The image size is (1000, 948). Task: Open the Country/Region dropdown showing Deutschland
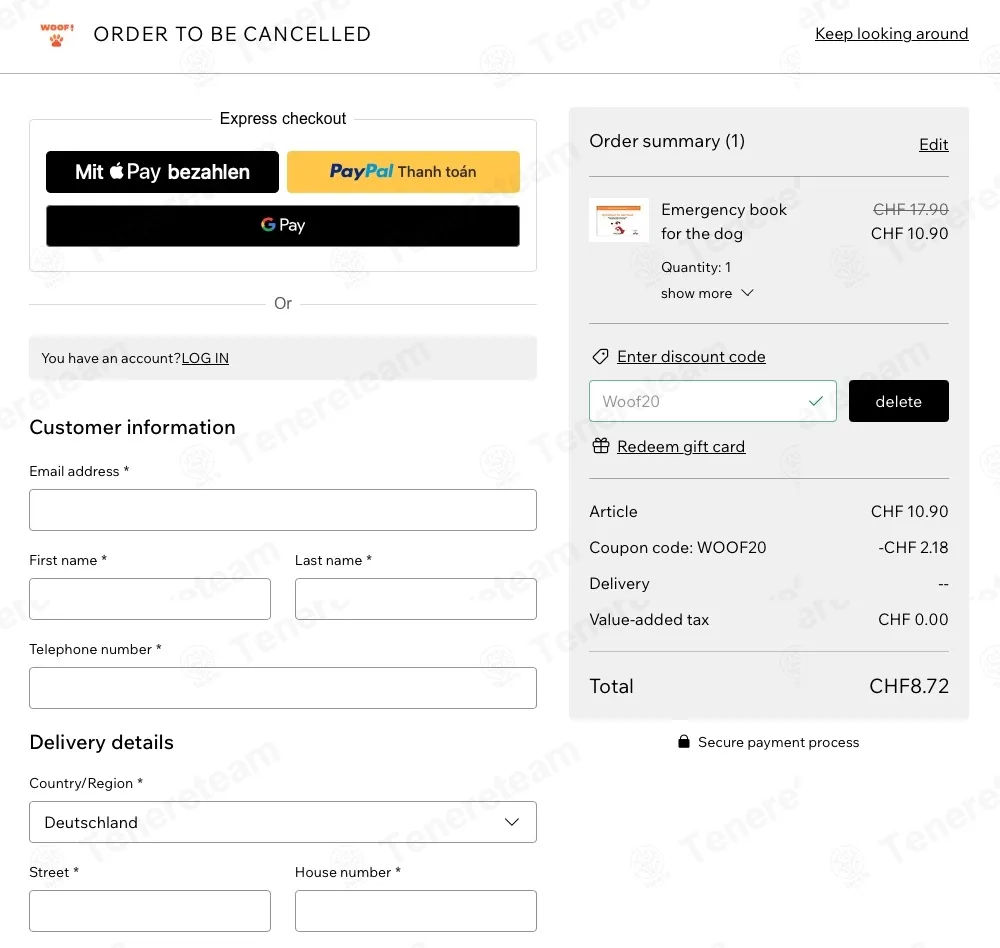(x=283, y=822)
